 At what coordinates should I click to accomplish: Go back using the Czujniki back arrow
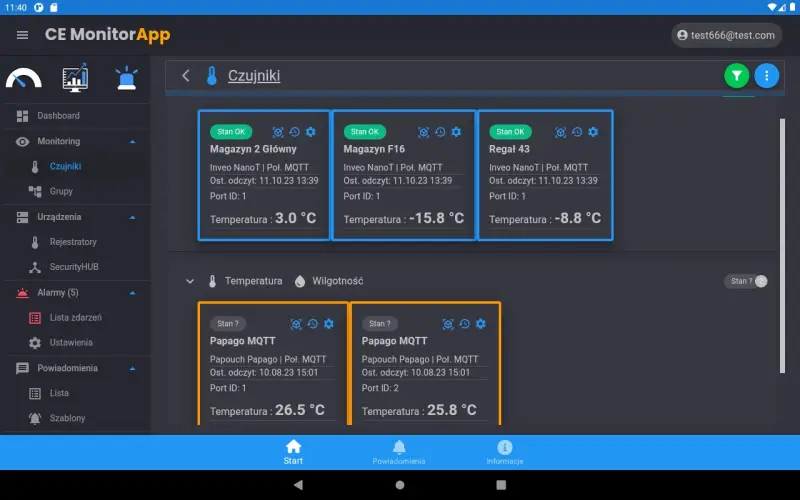(186, 75)
